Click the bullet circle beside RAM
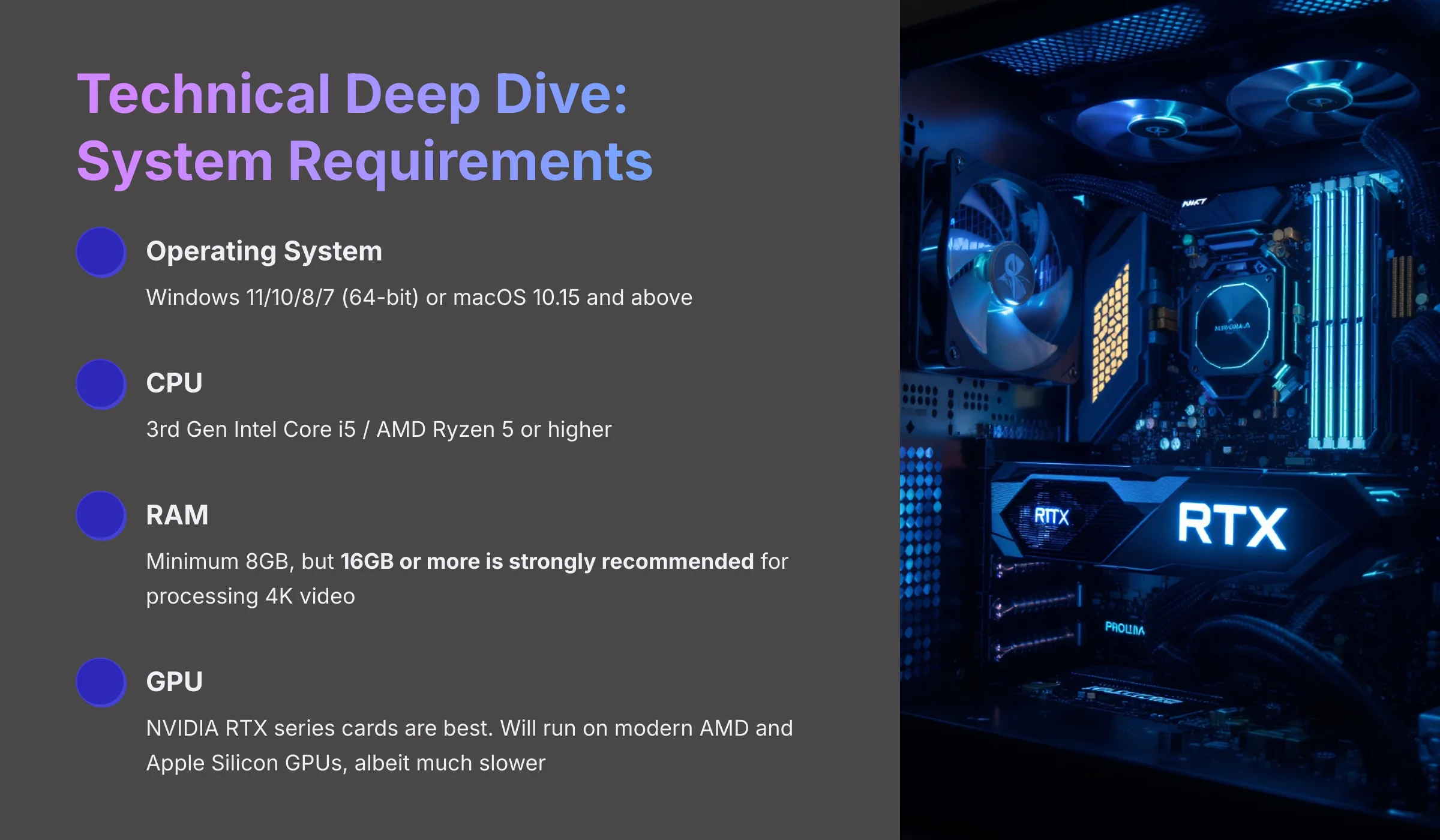The width and height of the screenshot is (1440, 840). point(101,516)
